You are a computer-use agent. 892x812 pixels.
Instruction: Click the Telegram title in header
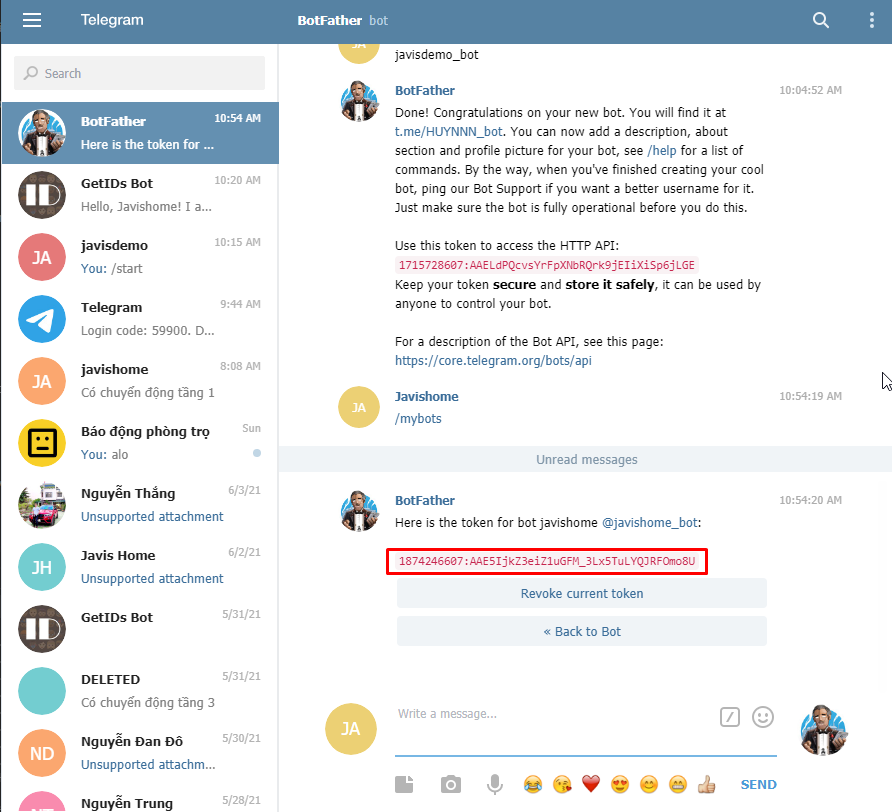click(x=112, y=20)
